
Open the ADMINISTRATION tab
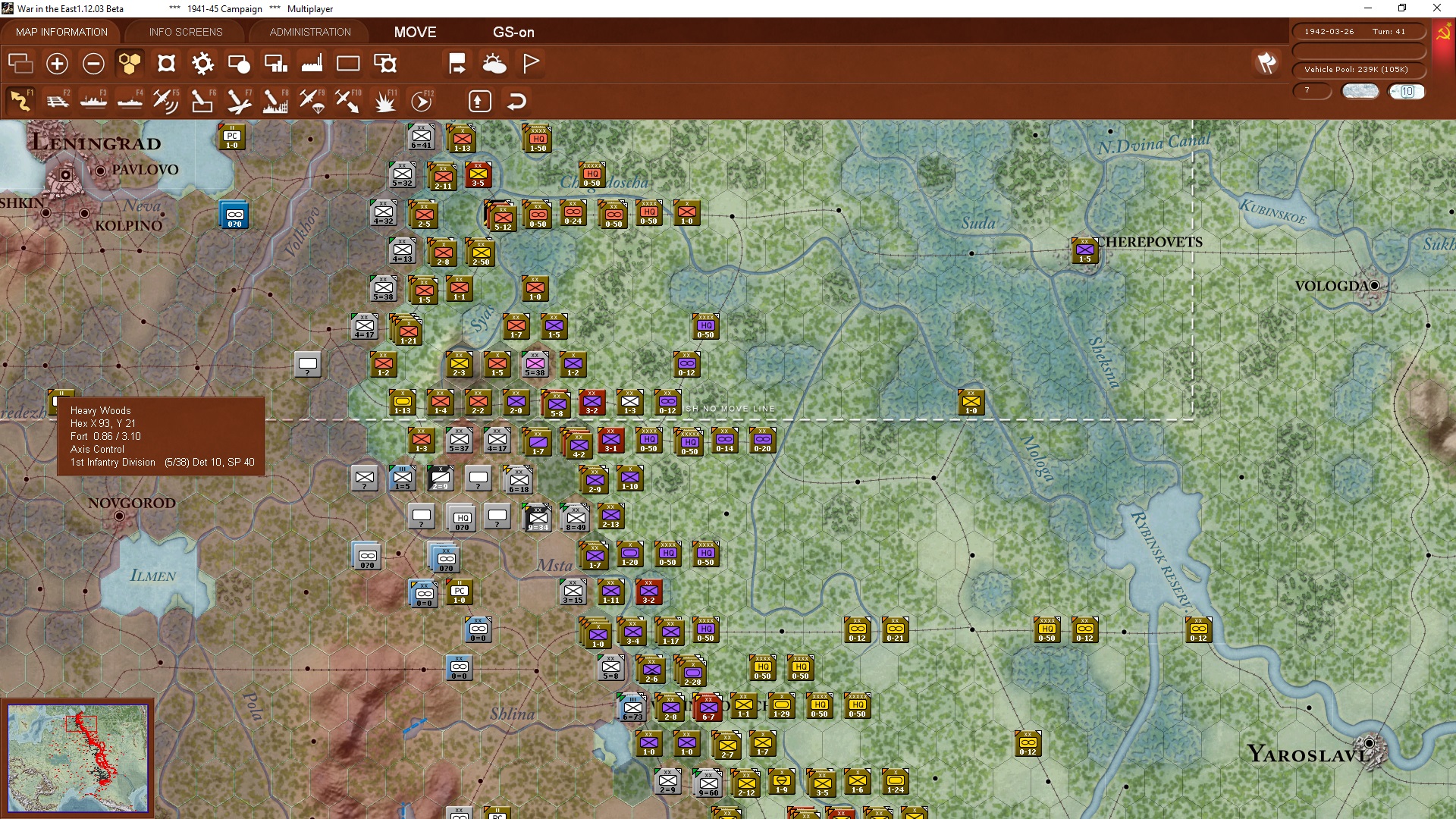(310, 32)
